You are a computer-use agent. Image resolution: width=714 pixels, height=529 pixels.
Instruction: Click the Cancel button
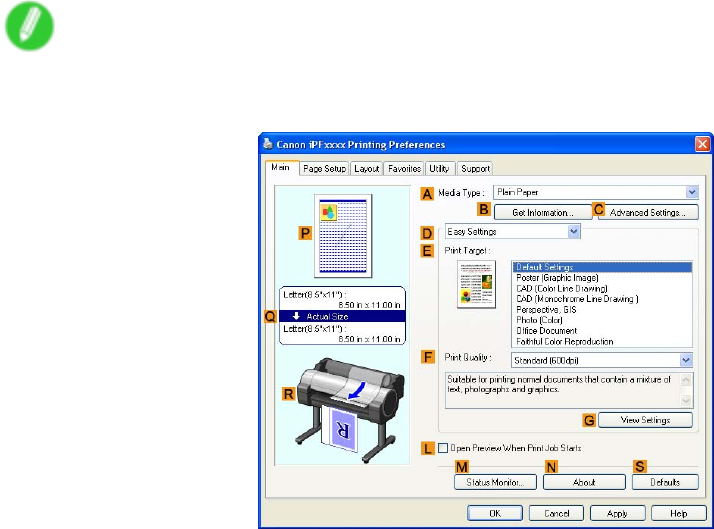(x=556, y=513)
